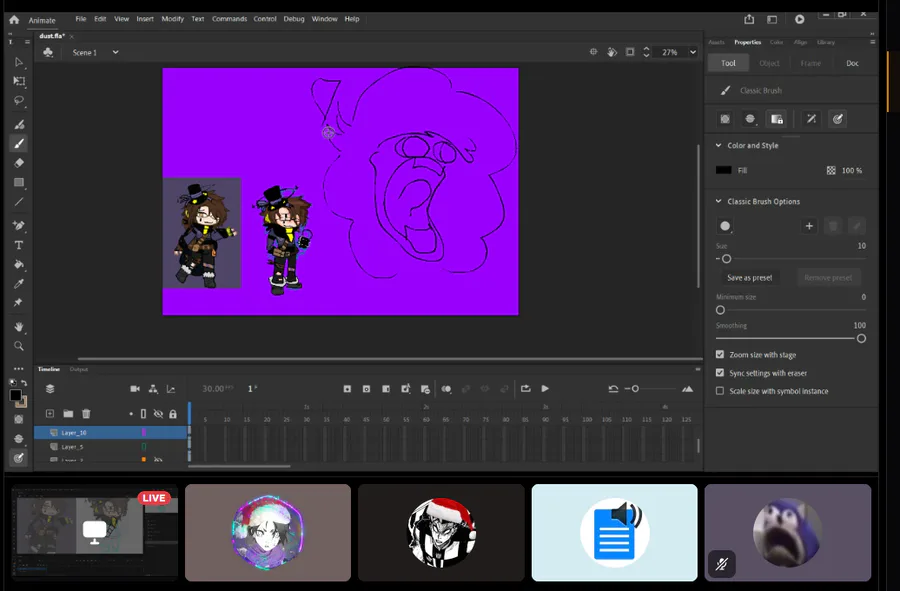Image resolution: width=900 pixels, height=591 pixels.
Task: Click the Add Camera icon in timeline
Action: [x=135, y=389]
